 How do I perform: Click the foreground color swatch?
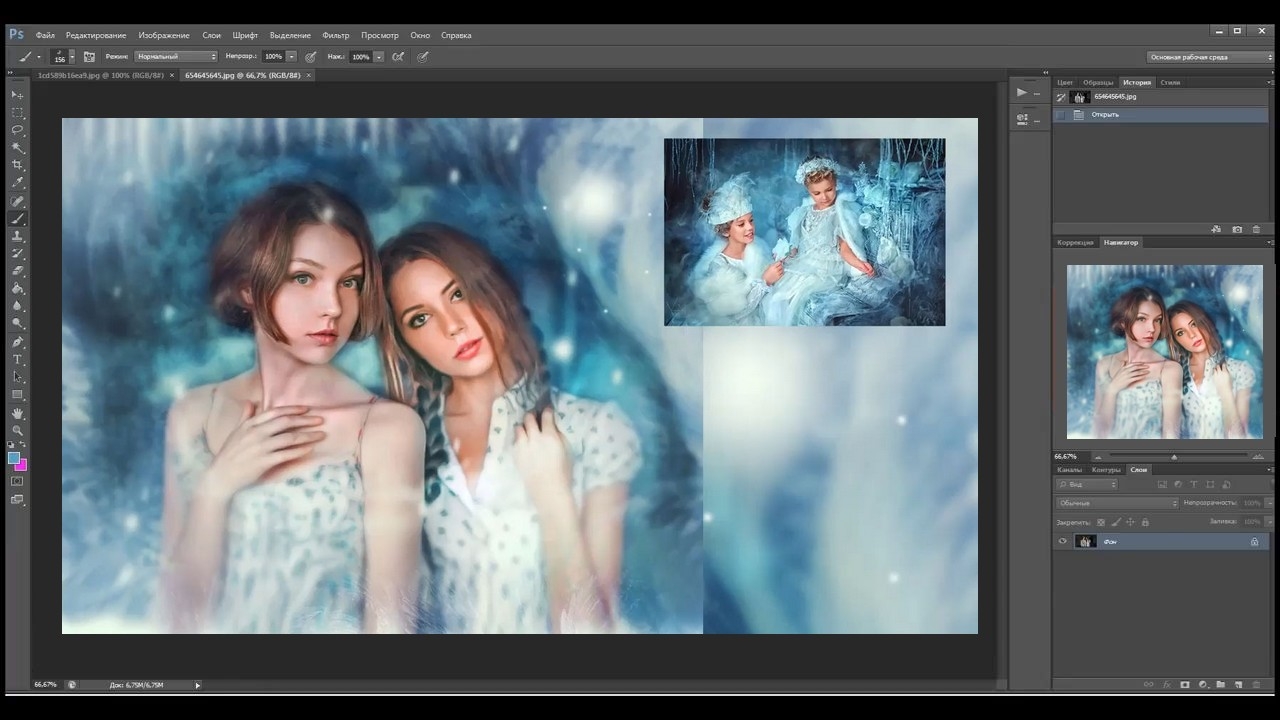click(14, 458)
